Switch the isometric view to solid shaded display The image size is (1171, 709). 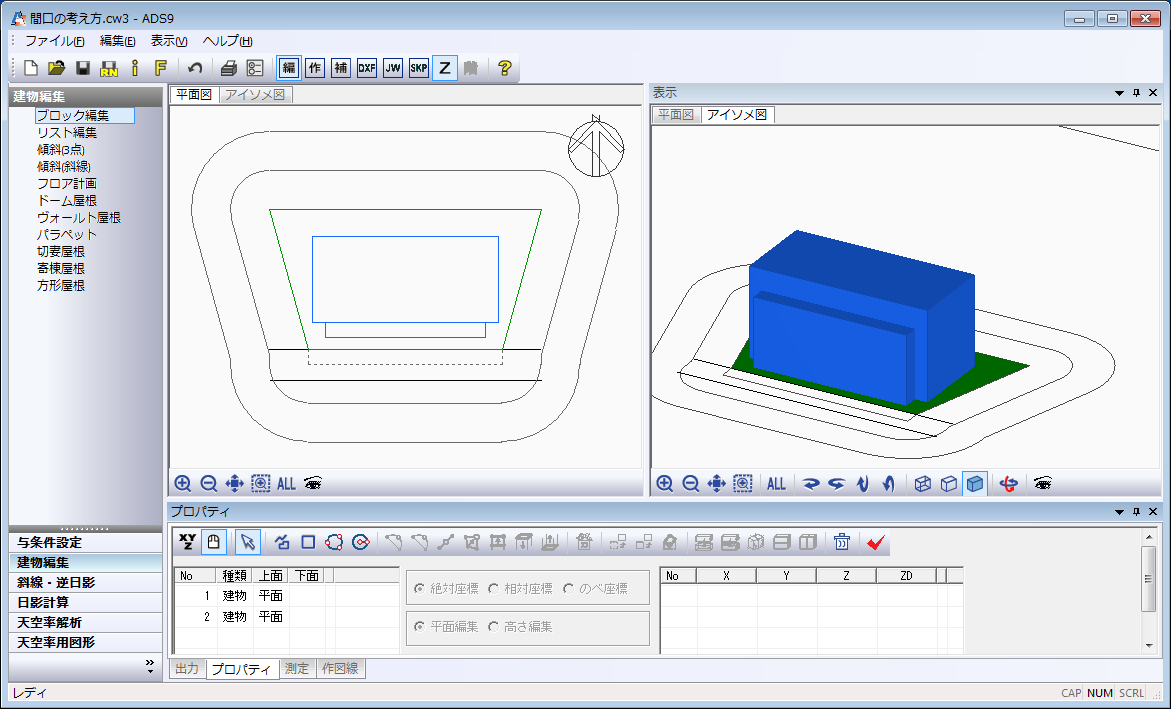pyautogui.click(x=975, y=483)
